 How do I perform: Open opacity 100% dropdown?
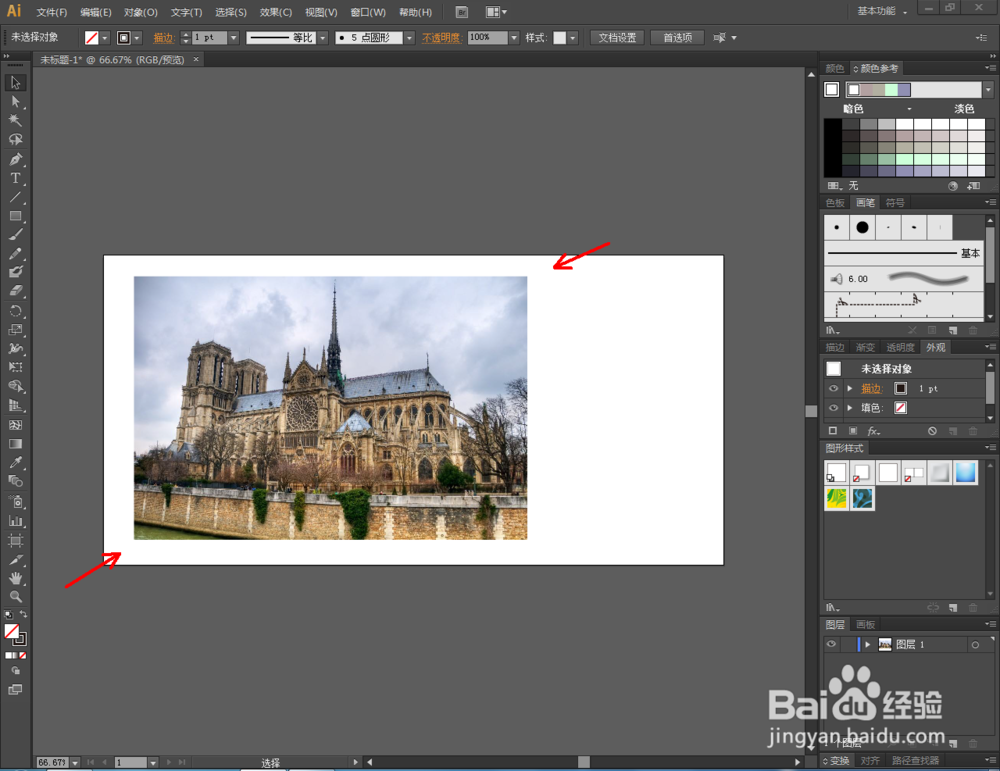[514, 38]
